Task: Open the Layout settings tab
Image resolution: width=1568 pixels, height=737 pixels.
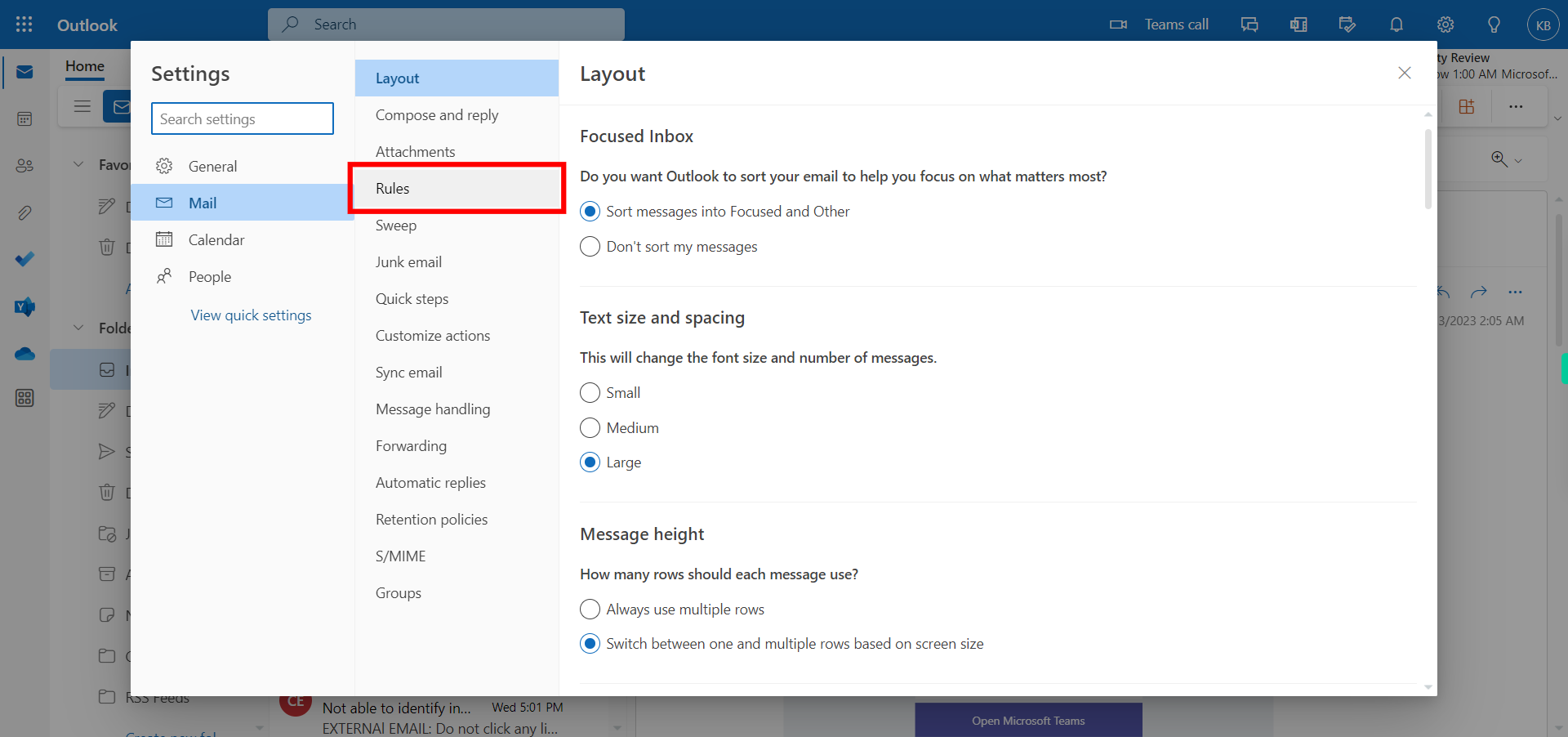Action: click(x=457, y=78)
